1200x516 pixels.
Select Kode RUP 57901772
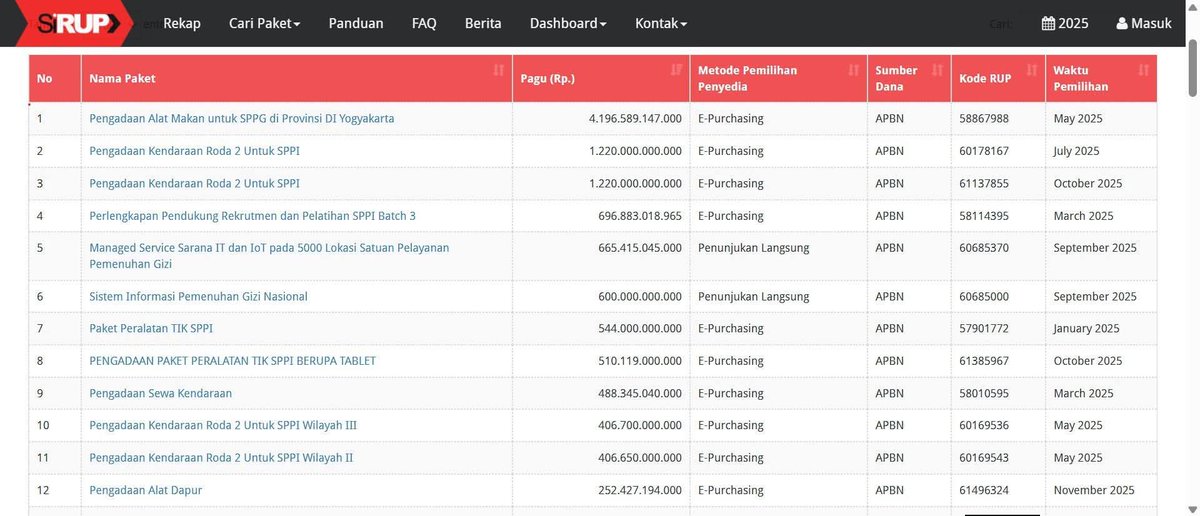984,328
